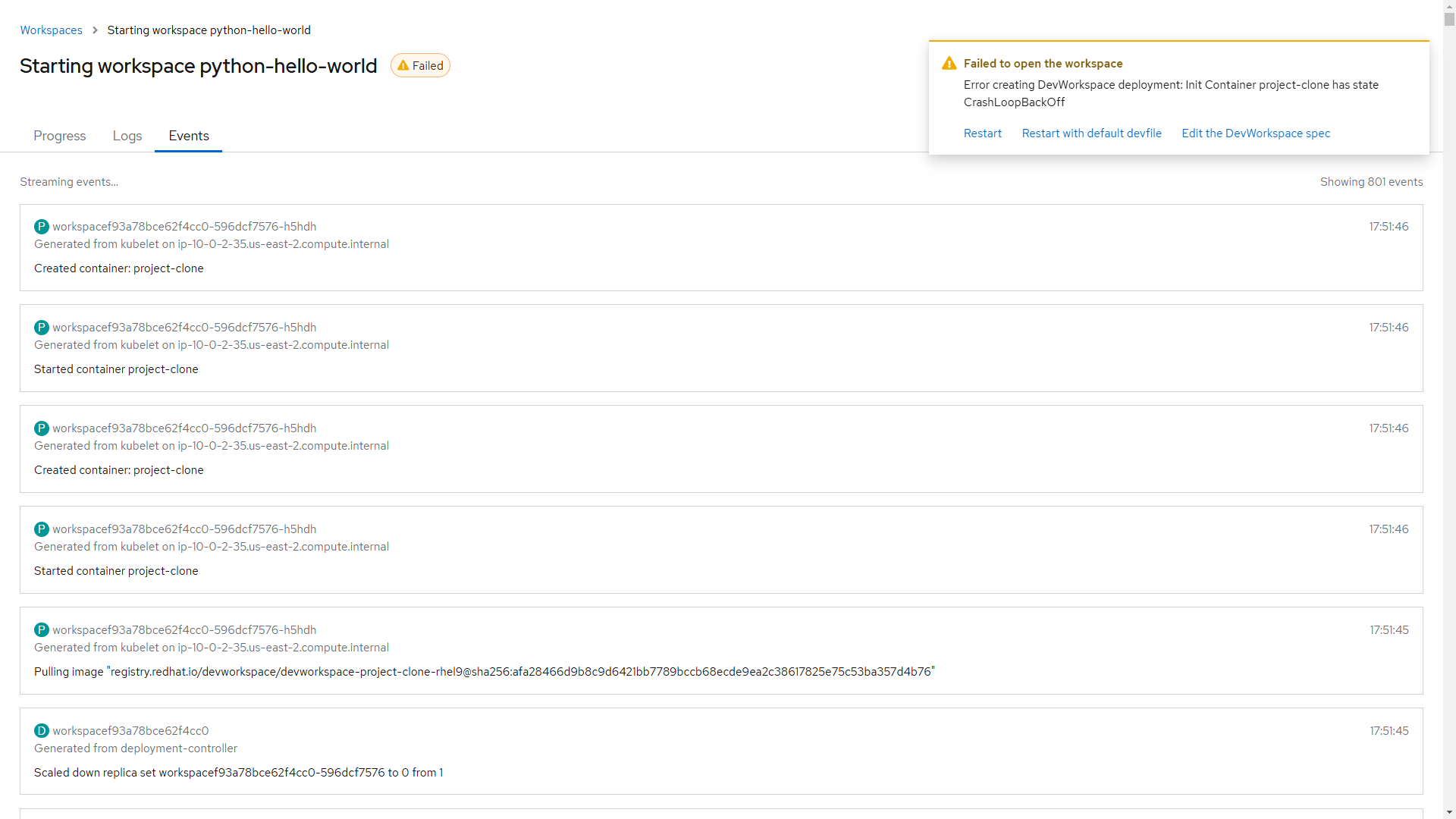Open Edit the DevWorkspace spec link
This screenshot has width=1456, height=819.
[x=1255, y=133]
